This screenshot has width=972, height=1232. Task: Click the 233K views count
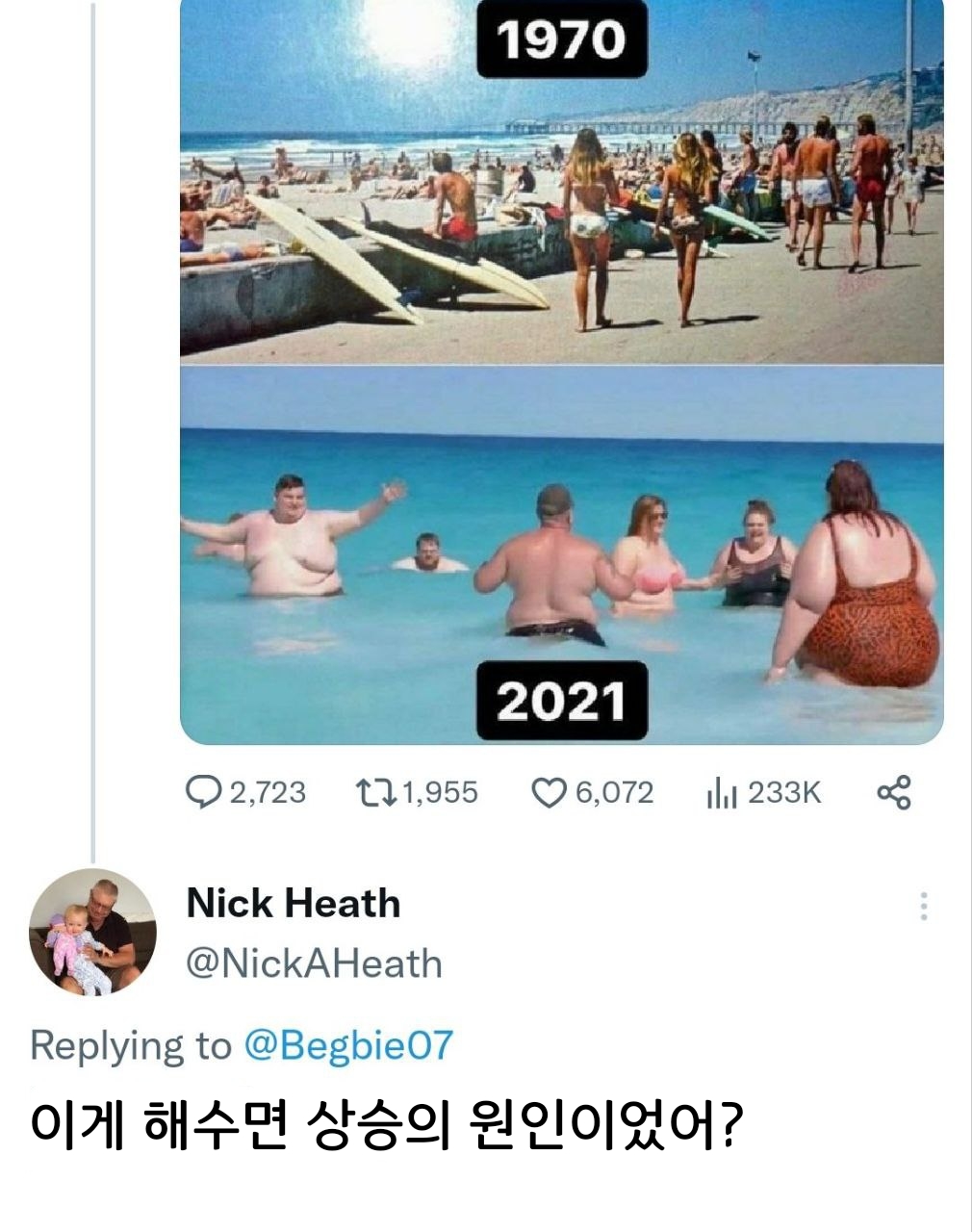pyautogui.click(x=784, y=793)
